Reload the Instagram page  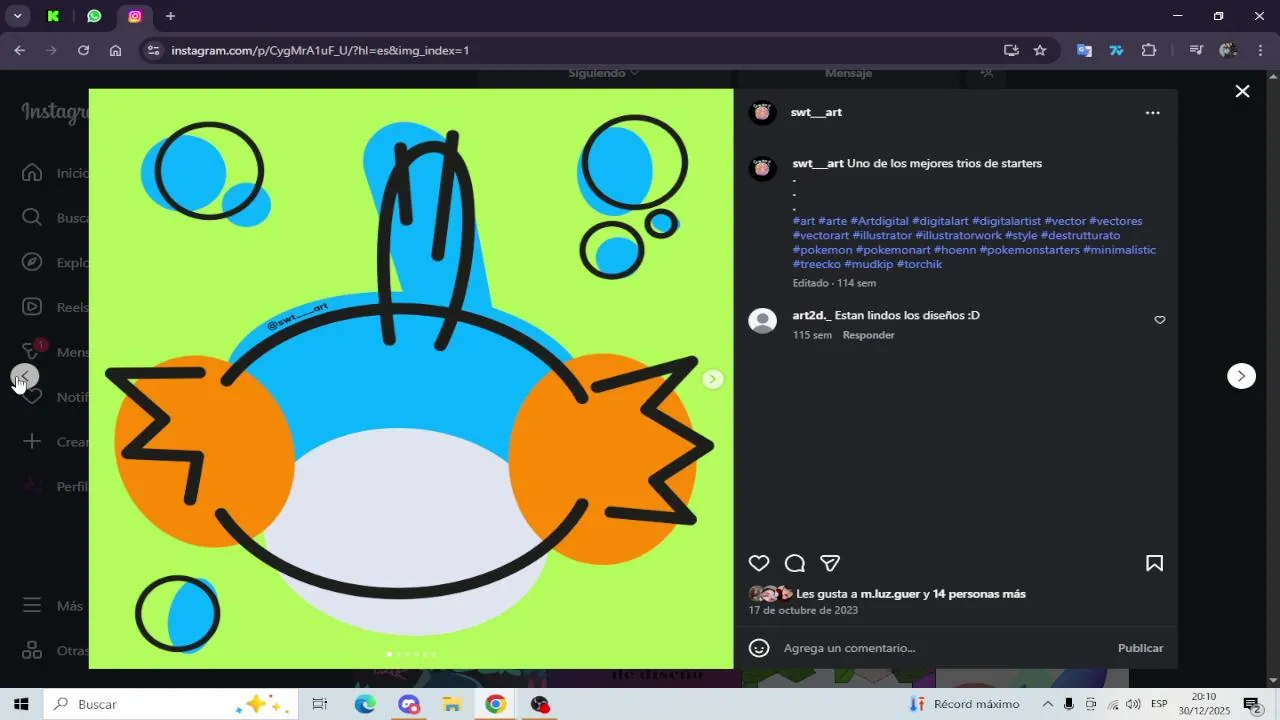[84, 50]
